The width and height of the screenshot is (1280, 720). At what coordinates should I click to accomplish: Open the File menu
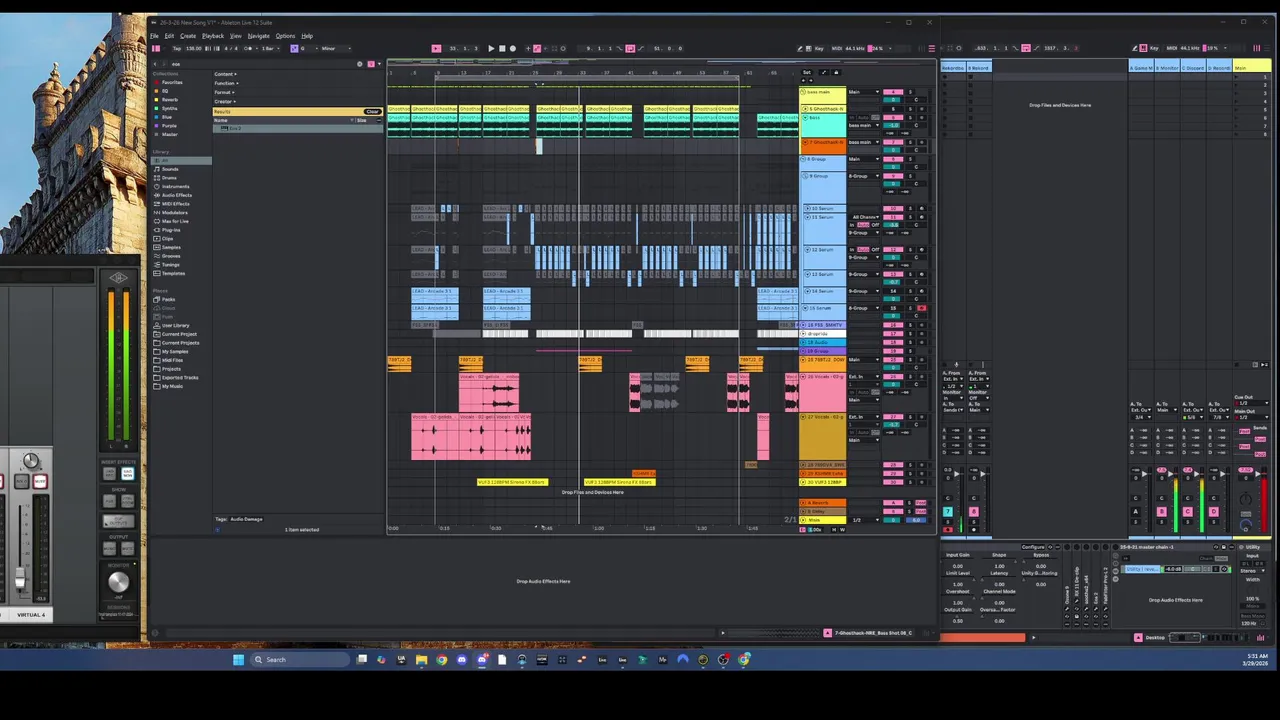click(x=155, y=36)
